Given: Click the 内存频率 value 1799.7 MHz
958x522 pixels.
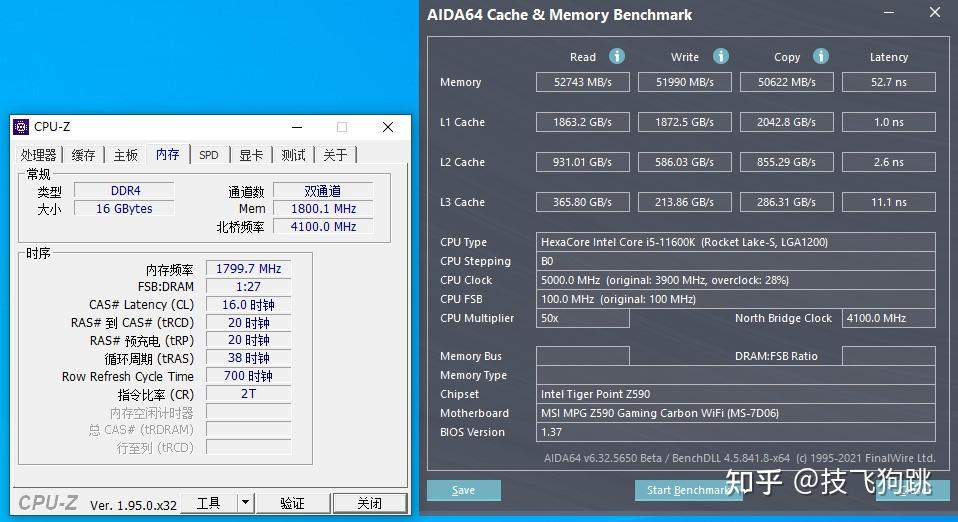Looking at the screenshot, I should point(249,268).
